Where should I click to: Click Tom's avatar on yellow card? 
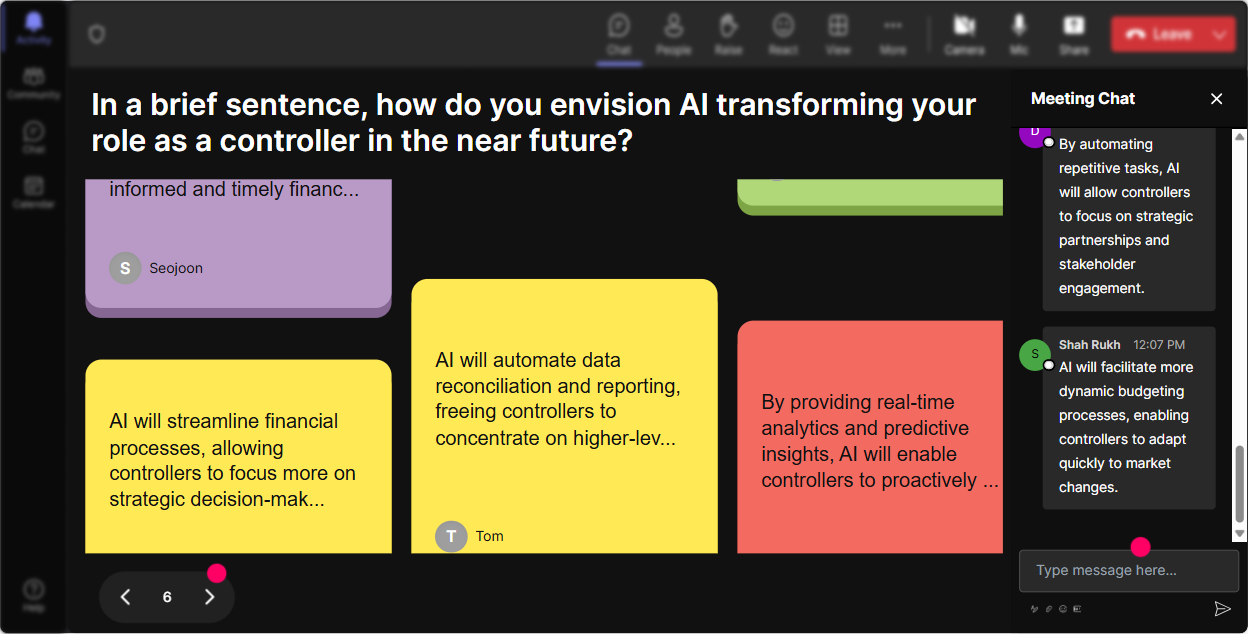click(x=451, y=536)
